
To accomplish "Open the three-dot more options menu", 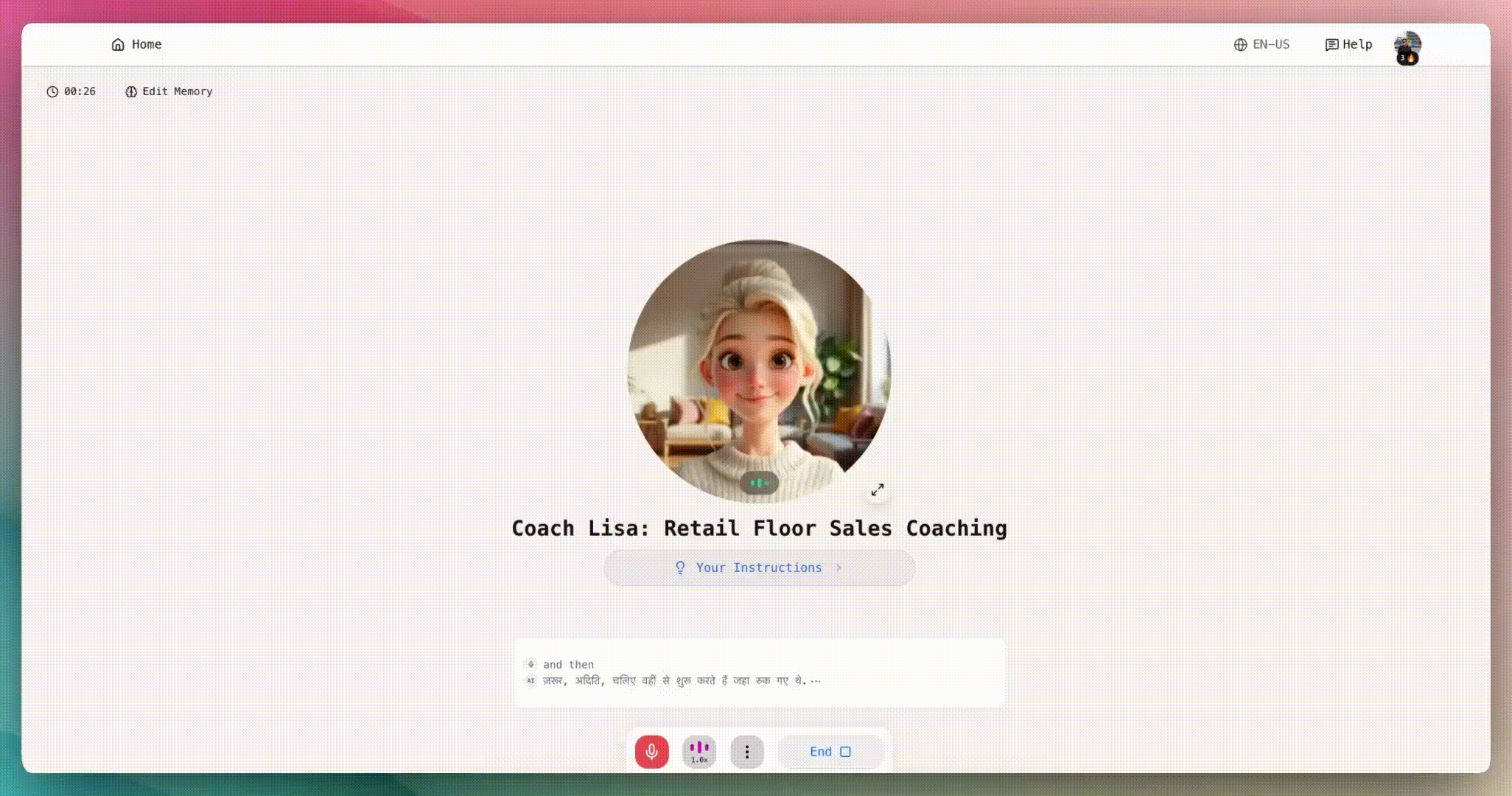I will click(x=747, y=752).
